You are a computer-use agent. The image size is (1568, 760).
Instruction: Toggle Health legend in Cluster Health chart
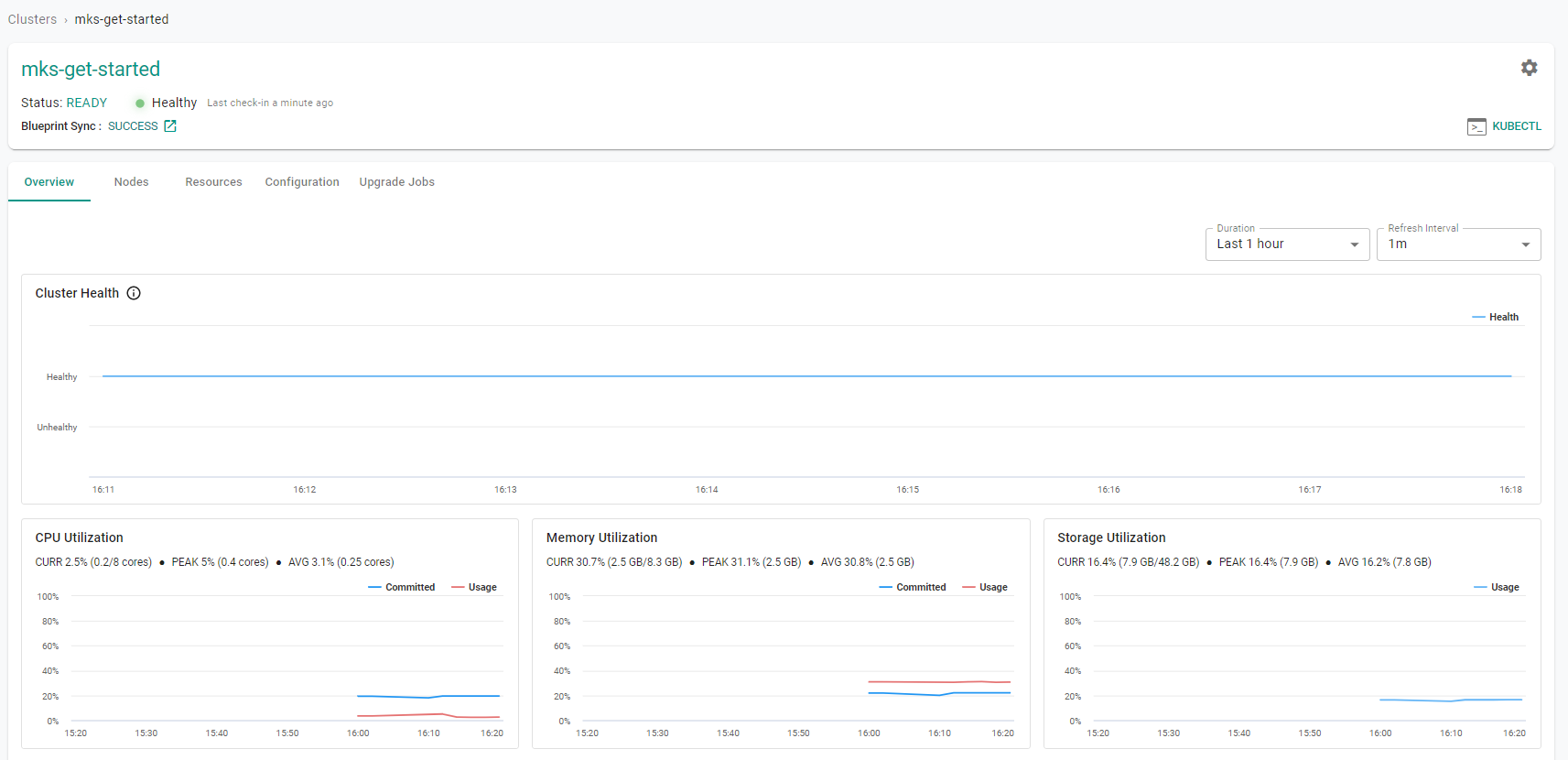[1495, 317]
